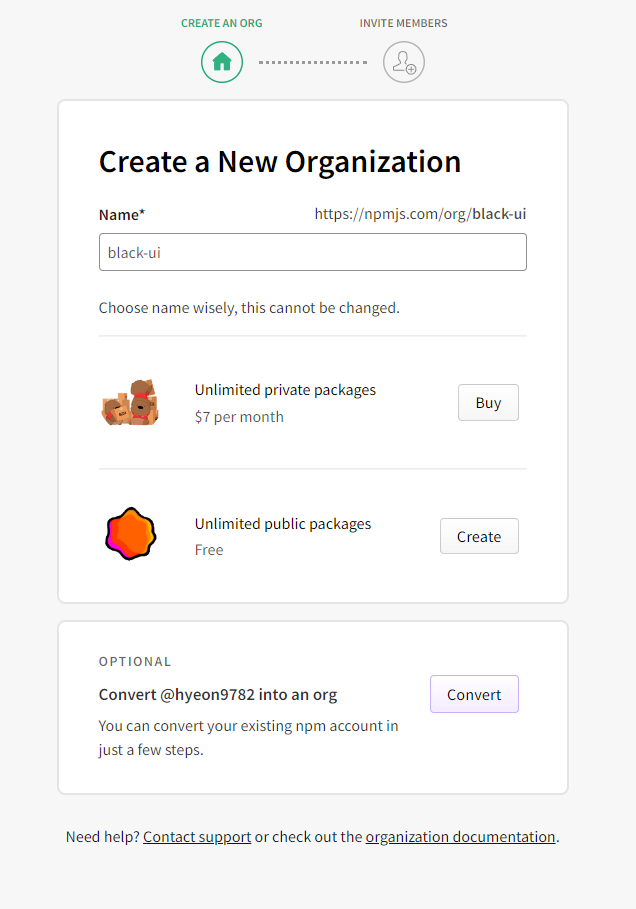Select the INVITE MEMBERS step label
The height and width of the screenshot is (909, 636).
[x=404, y=23]
